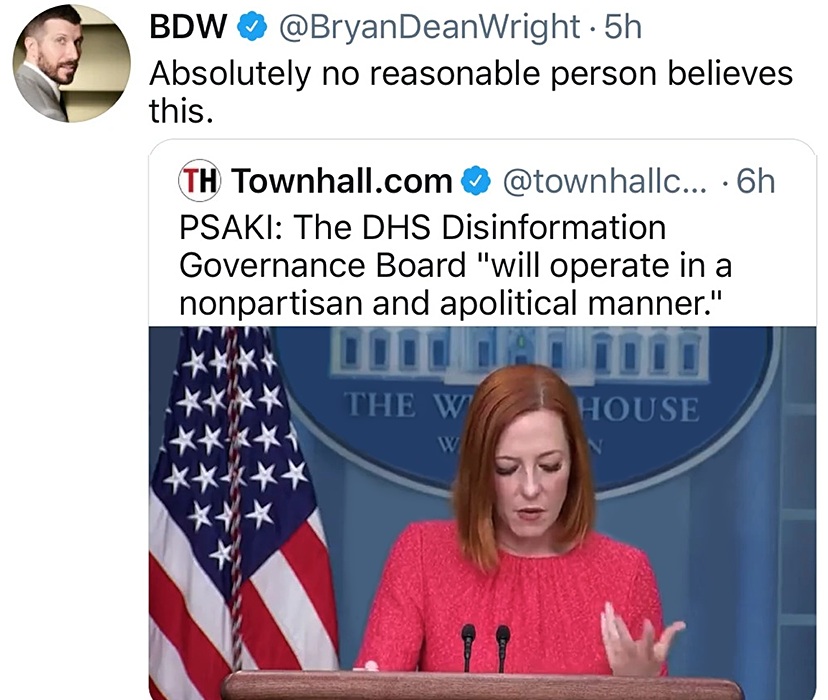Open the @BryanDeanWright handle link

pyautogui.click(x=429, y=27)
